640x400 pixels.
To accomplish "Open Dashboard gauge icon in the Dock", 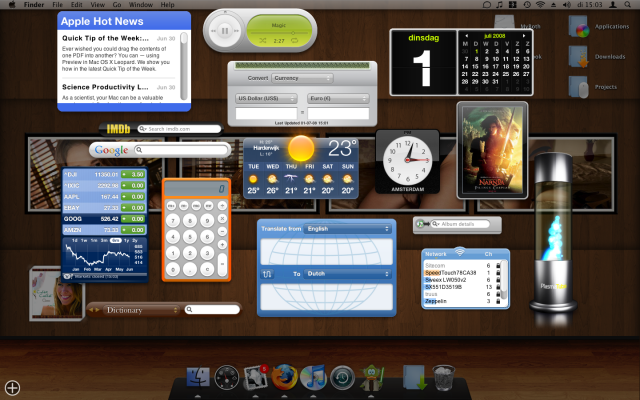I will [x=227, y=377].
